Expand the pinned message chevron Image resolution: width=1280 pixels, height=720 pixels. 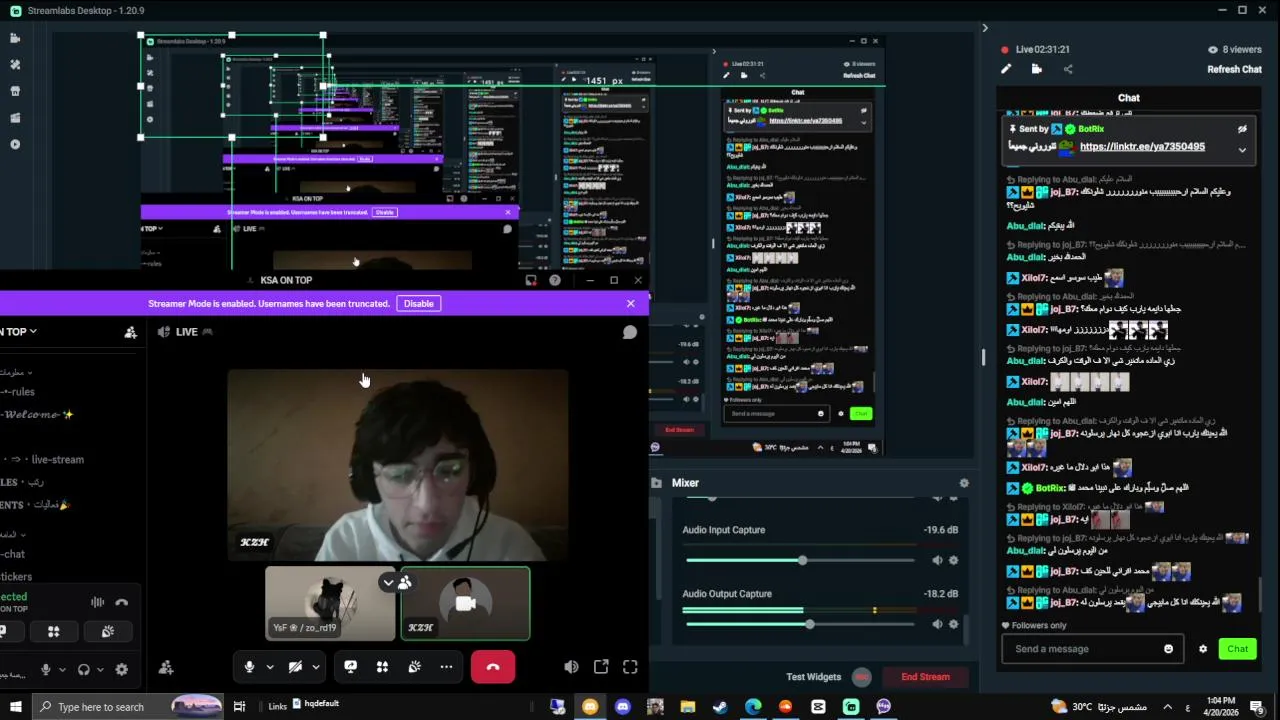coord(1242,150)
